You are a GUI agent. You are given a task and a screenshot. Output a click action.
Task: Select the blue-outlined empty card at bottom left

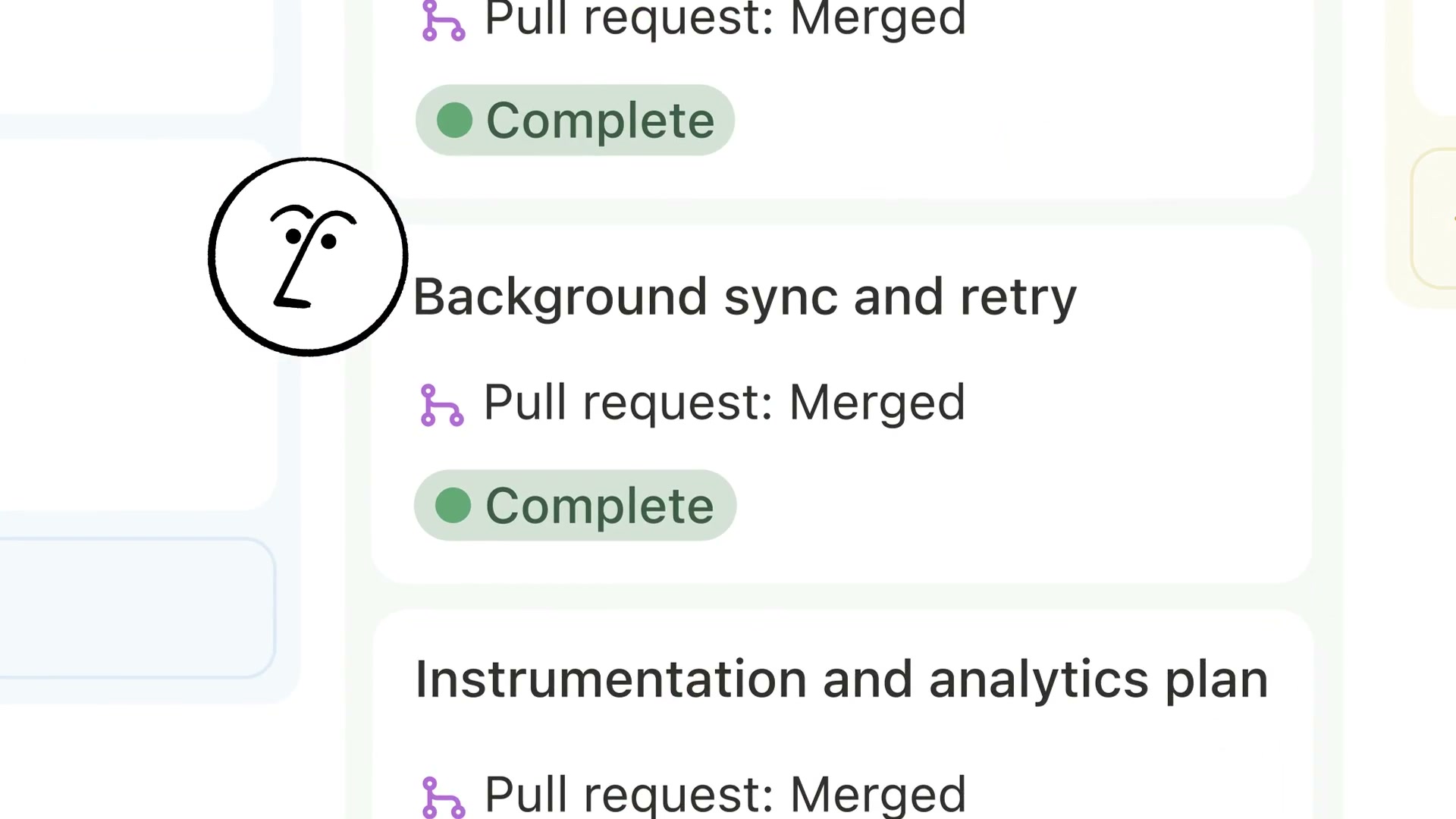[x=136, y=607]
